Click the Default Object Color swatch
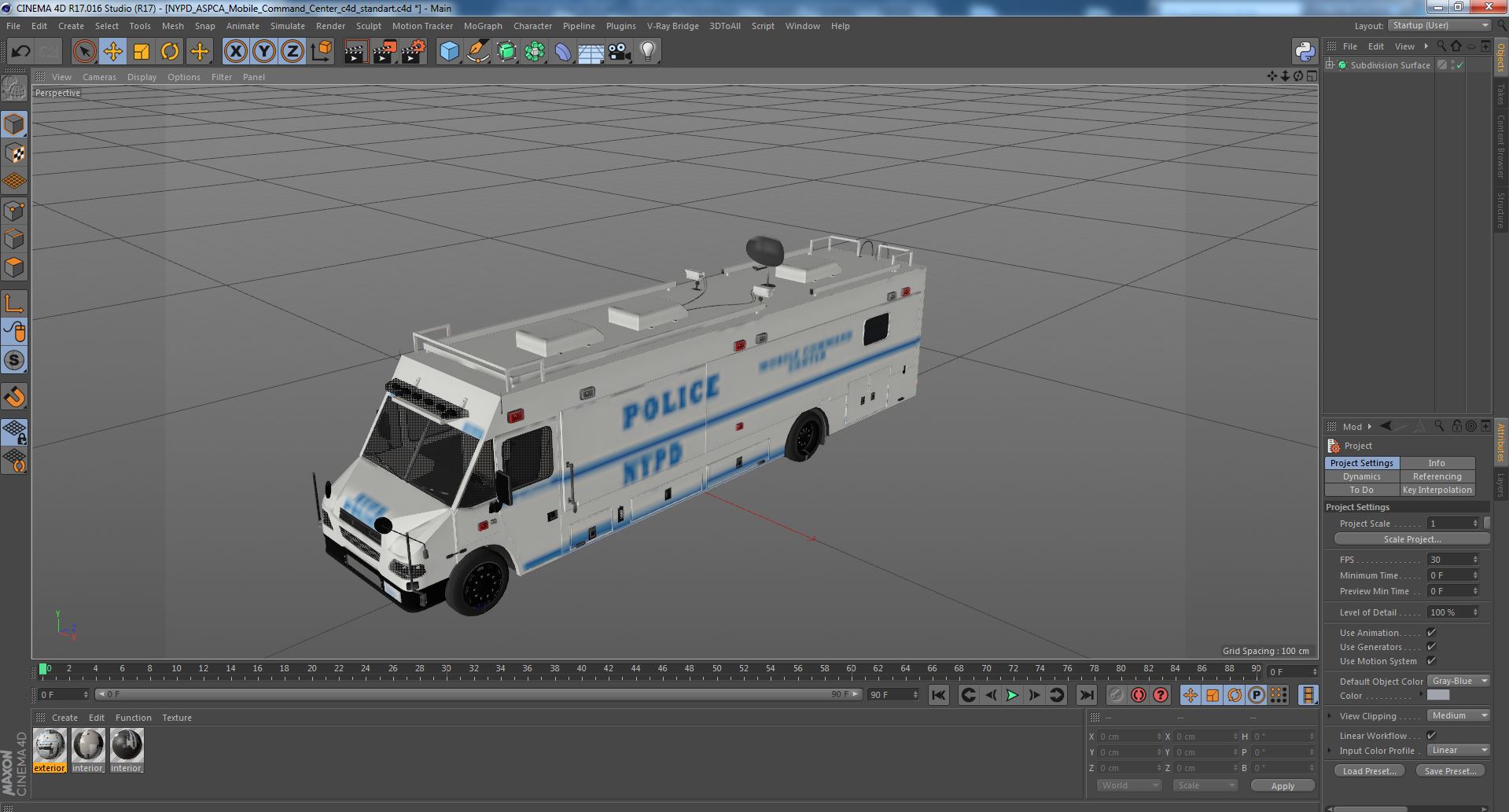This screenshot has width=1509, height=812. pos(1438,696)
